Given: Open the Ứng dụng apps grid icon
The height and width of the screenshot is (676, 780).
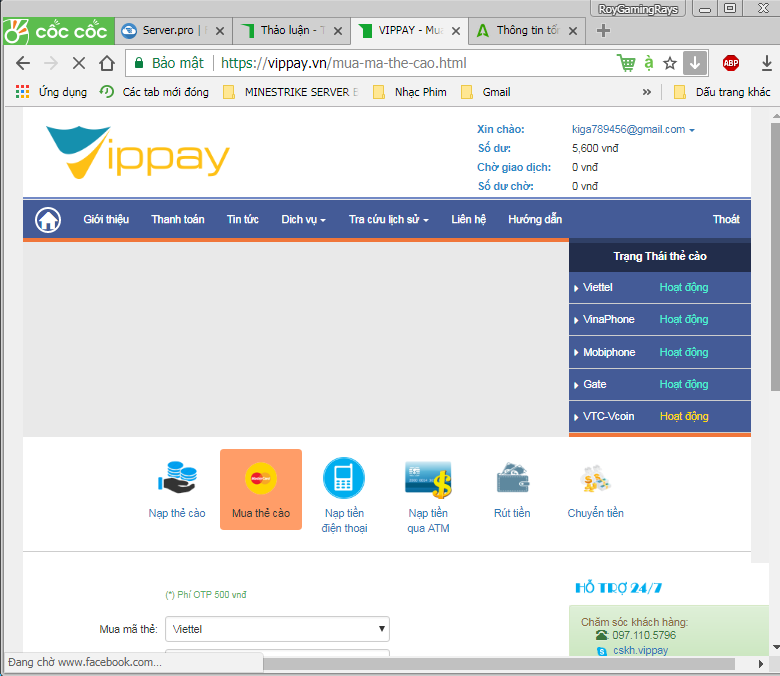Looking at the screenshot, I should (22, 92).
